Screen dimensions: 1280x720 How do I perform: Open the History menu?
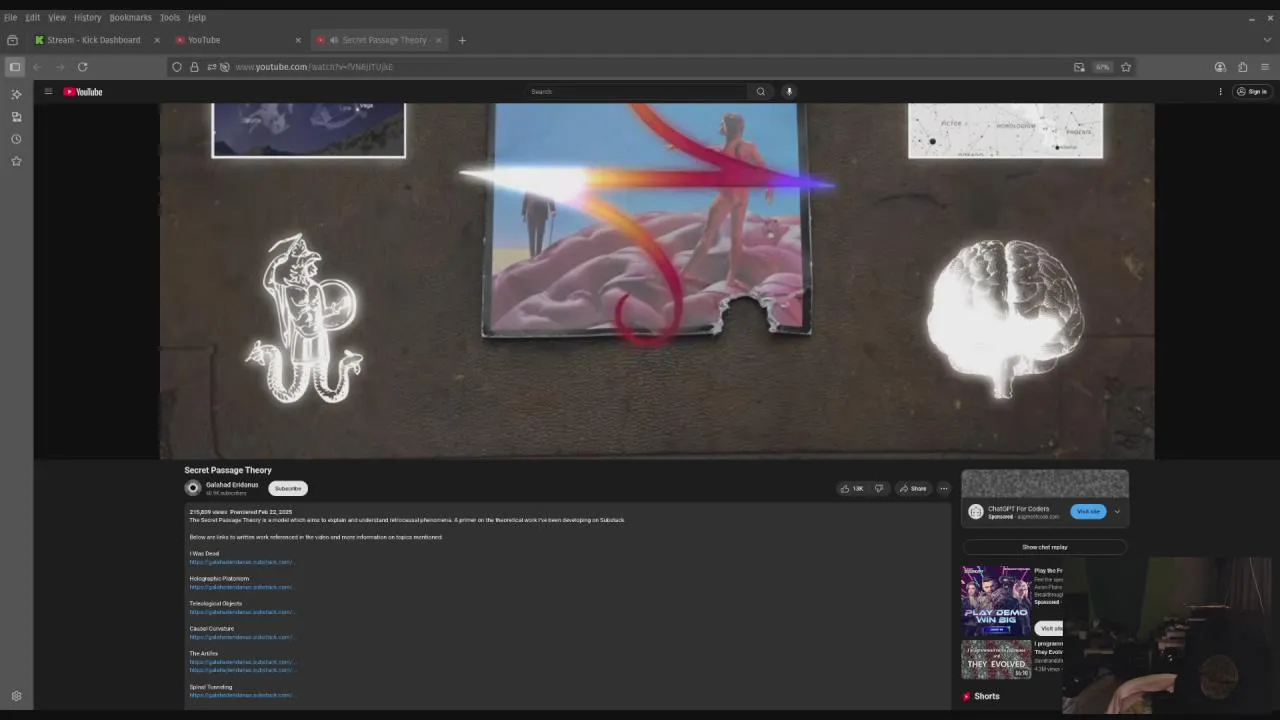point(88,17)
